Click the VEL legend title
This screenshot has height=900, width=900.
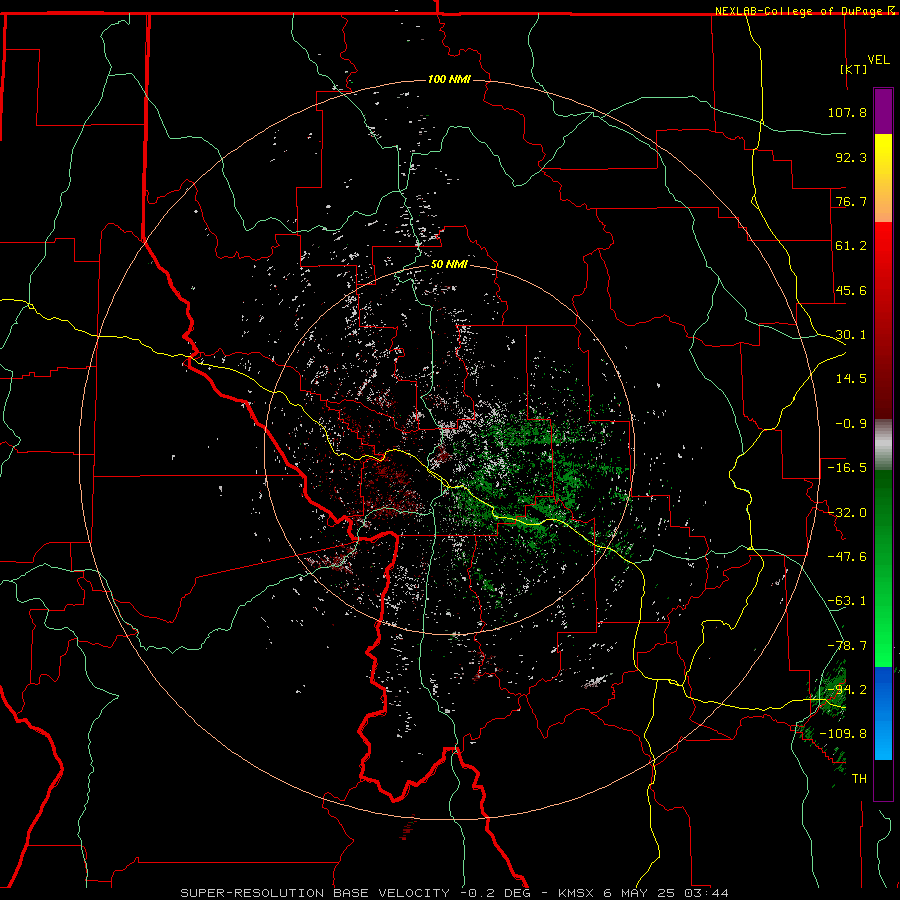click(x=878, y=60)
